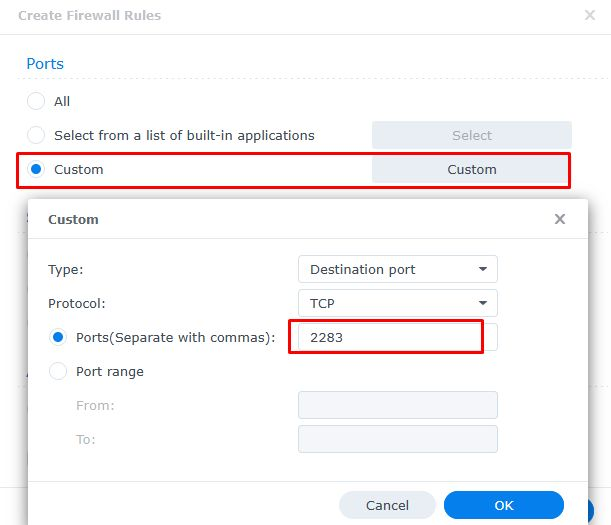Click the Protocol: field label
Image resolution: width=611 pixels, height=525 pixels.
(x=76, y=303)
